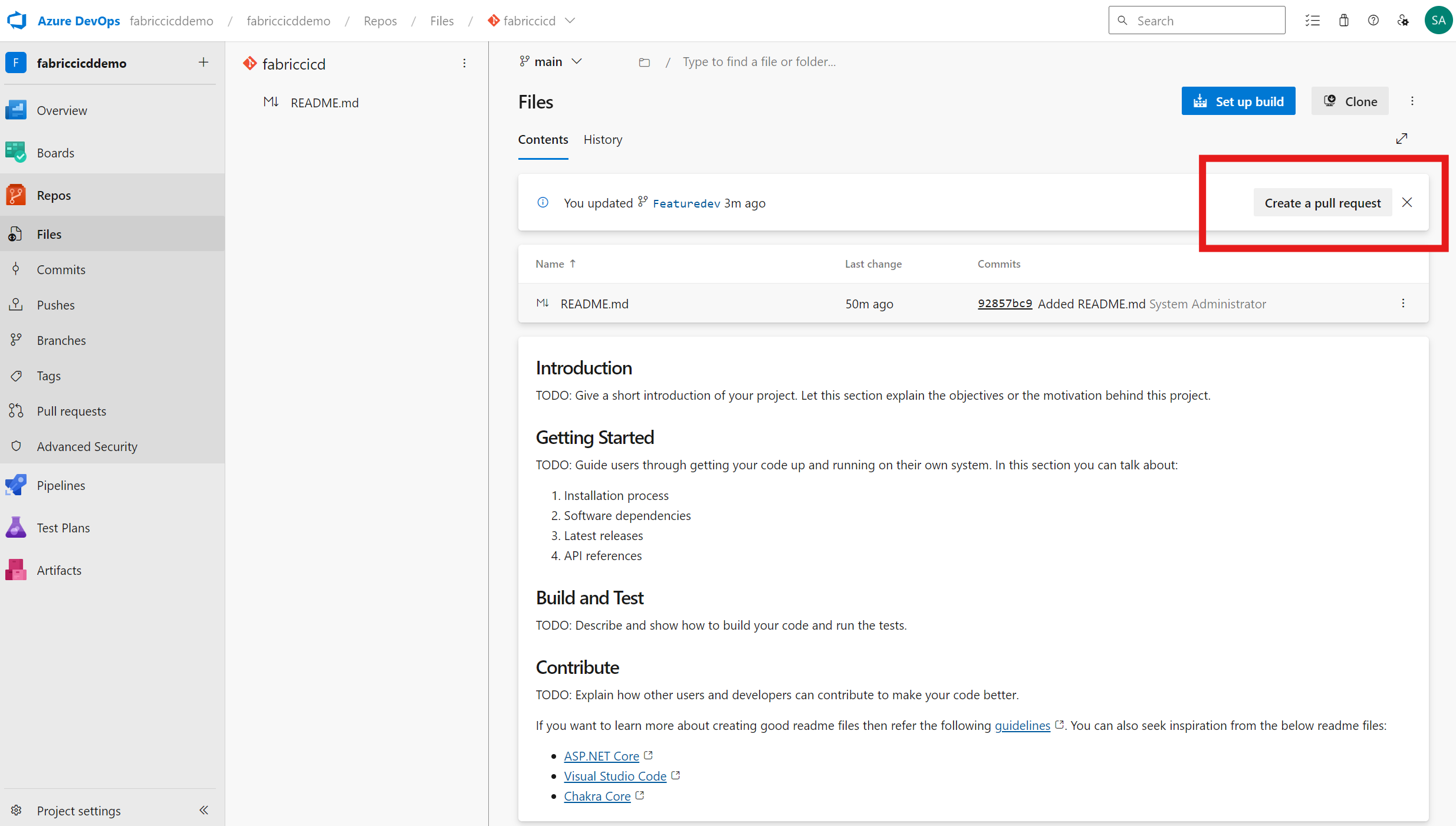
Task: Open the work items list icon in header
Action: [1312, 21]
